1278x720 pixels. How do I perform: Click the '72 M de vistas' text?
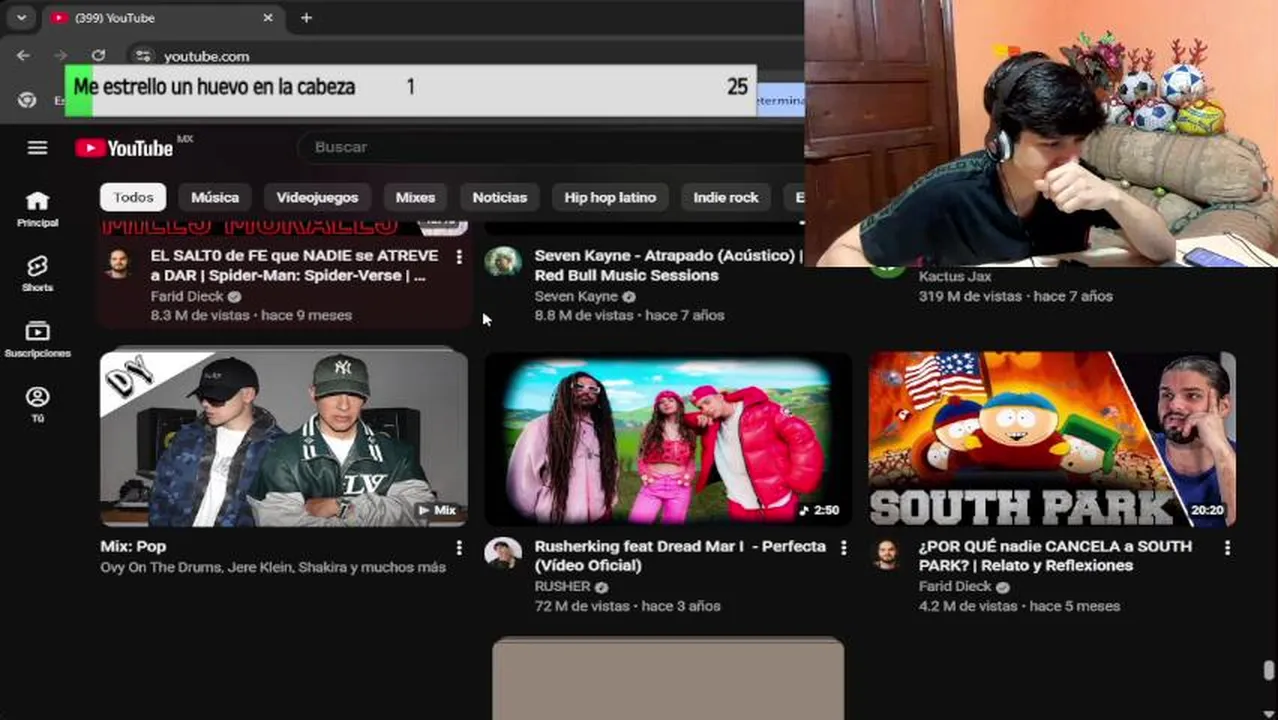582,606
